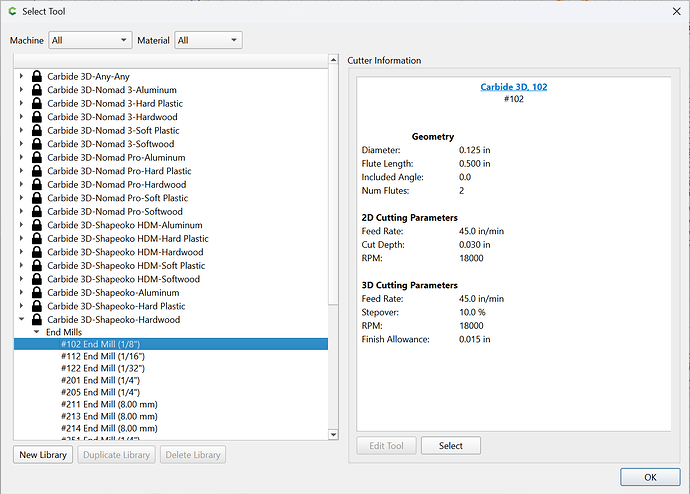Click the Edit Tool button
The height and width of the screenshot is (494, 690).
click(386, 446)
